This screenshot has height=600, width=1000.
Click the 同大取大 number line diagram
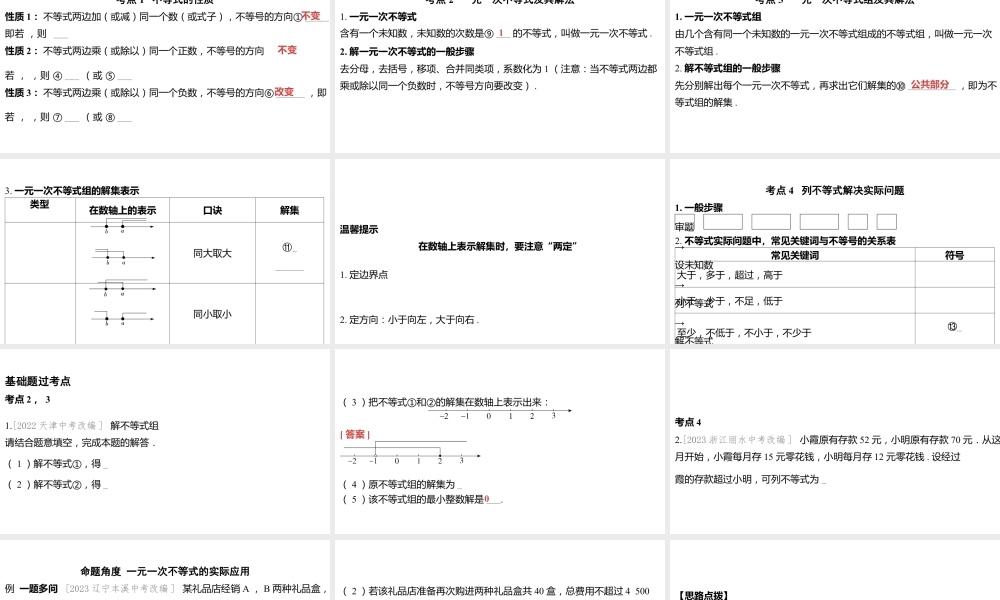(x=122, y=250)
